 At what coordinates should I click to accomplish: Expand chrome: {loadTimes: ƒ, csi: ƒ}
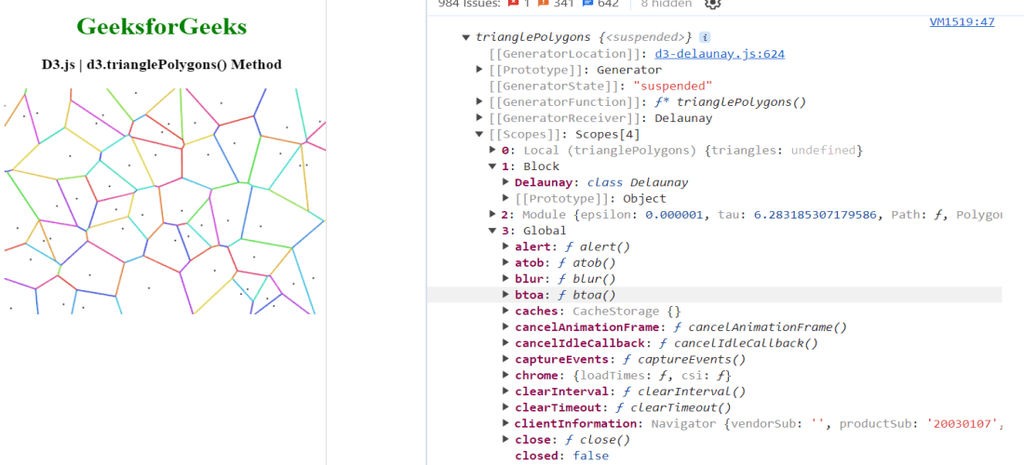[x=506, y=376]
